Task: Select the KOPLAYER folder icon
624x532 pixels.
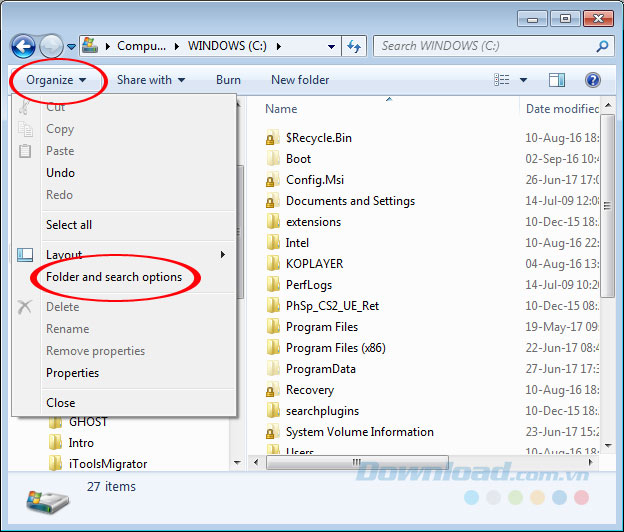Action: (273, 264)
